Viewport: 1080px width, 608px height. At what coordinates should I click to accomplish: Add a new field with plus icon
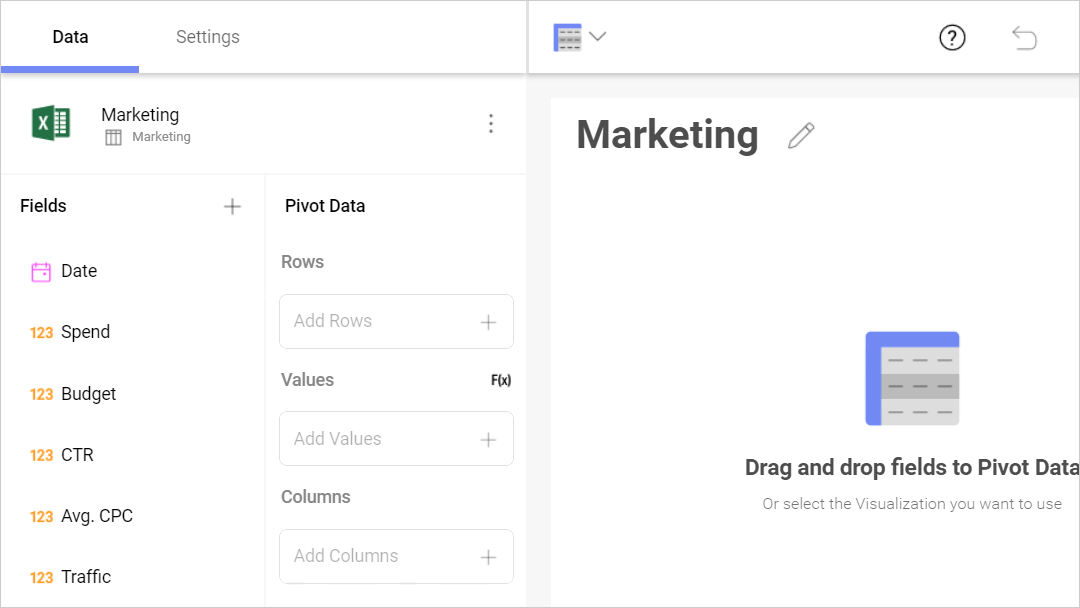[232, 206]
